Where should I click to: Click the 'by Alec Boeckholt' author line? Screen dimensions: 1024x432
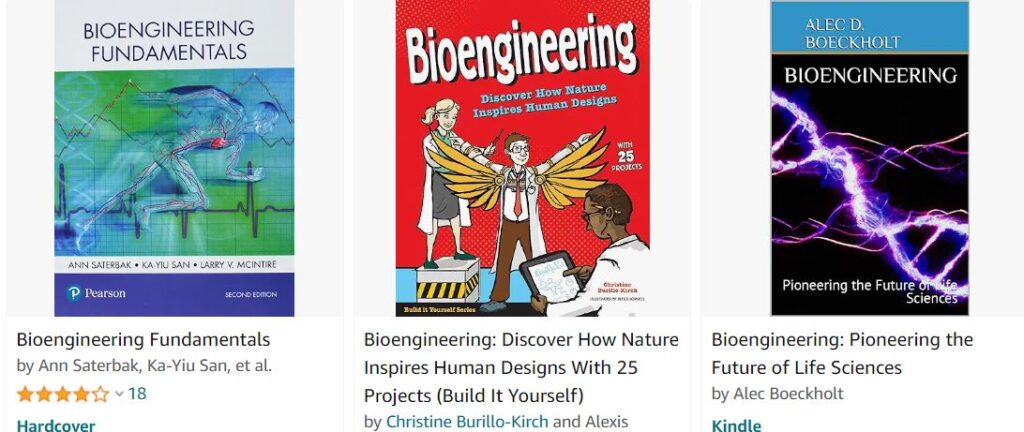click(777, 394)
